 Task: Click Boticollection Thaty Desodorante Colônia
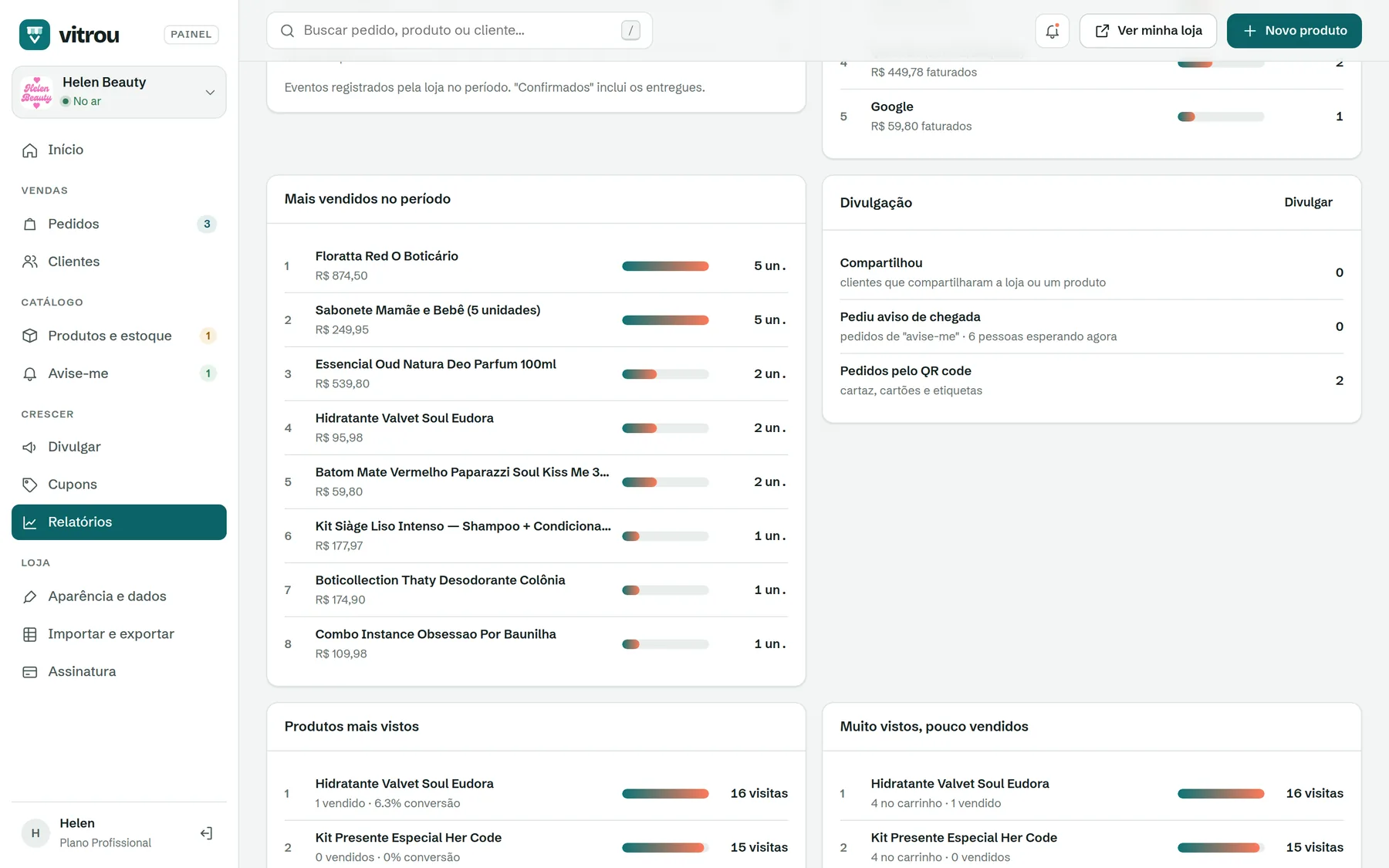click(x=440, y=580)
